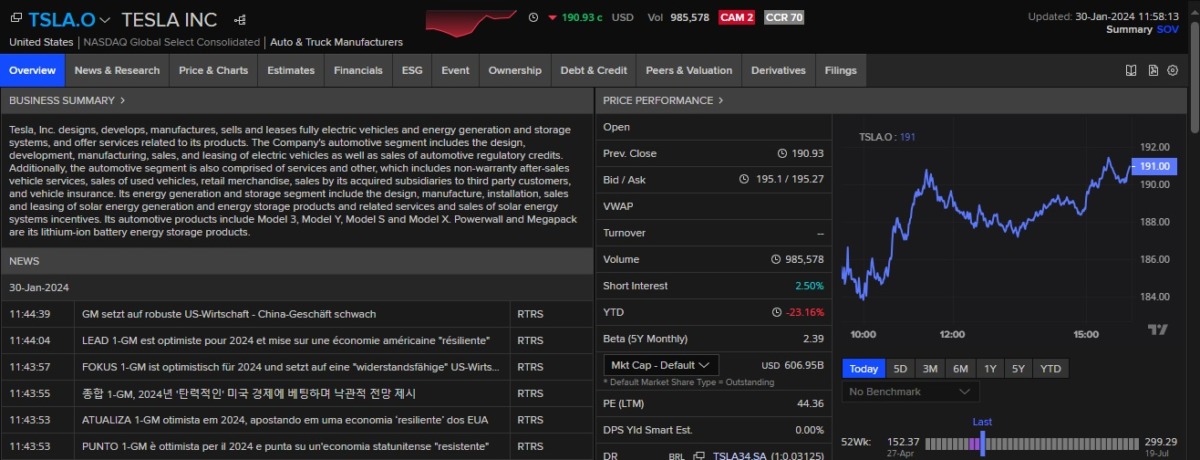The width and height of the screenshot is (1200, 460).
Task: Click the pop-out window icon beside TSLA.O
Action: [16, 19]
